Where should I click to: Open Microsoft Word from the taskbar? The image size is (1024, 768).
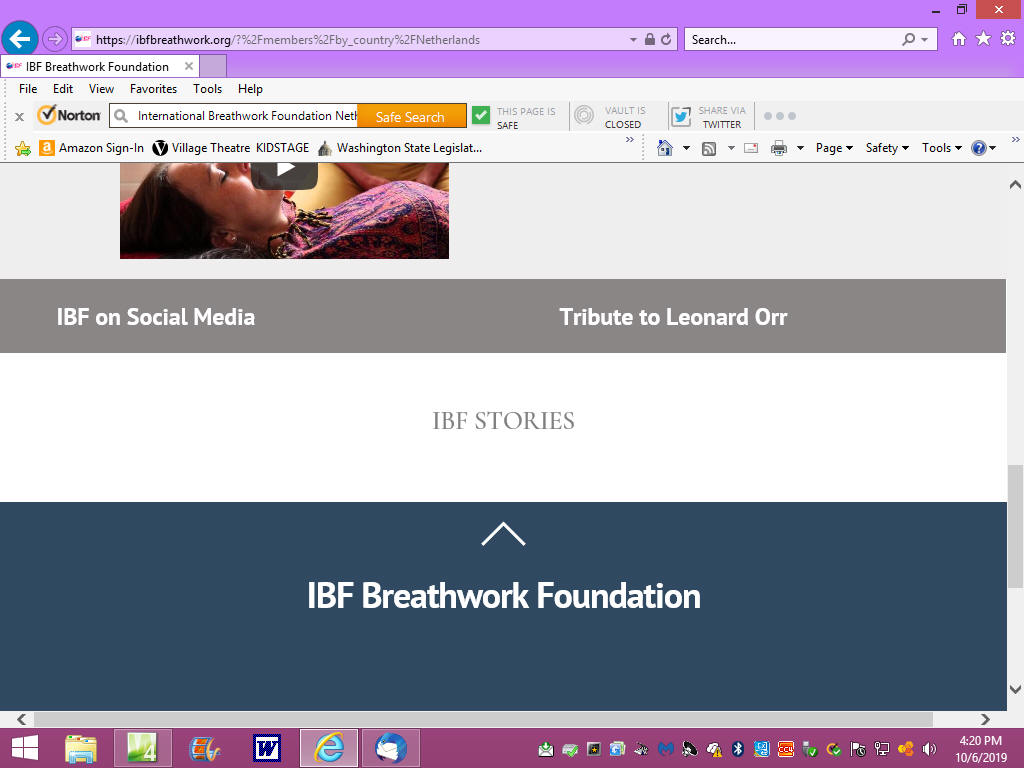(267, 748)
